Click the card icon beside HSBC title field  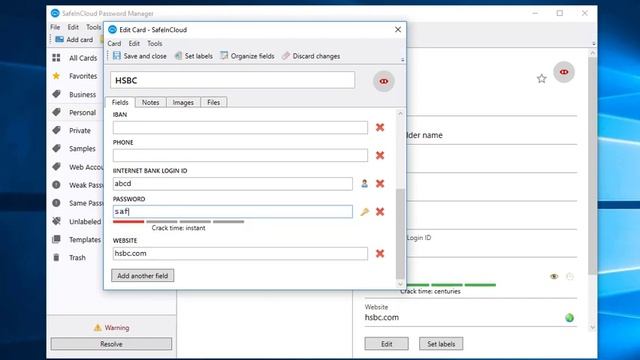[x=384, y=81]
